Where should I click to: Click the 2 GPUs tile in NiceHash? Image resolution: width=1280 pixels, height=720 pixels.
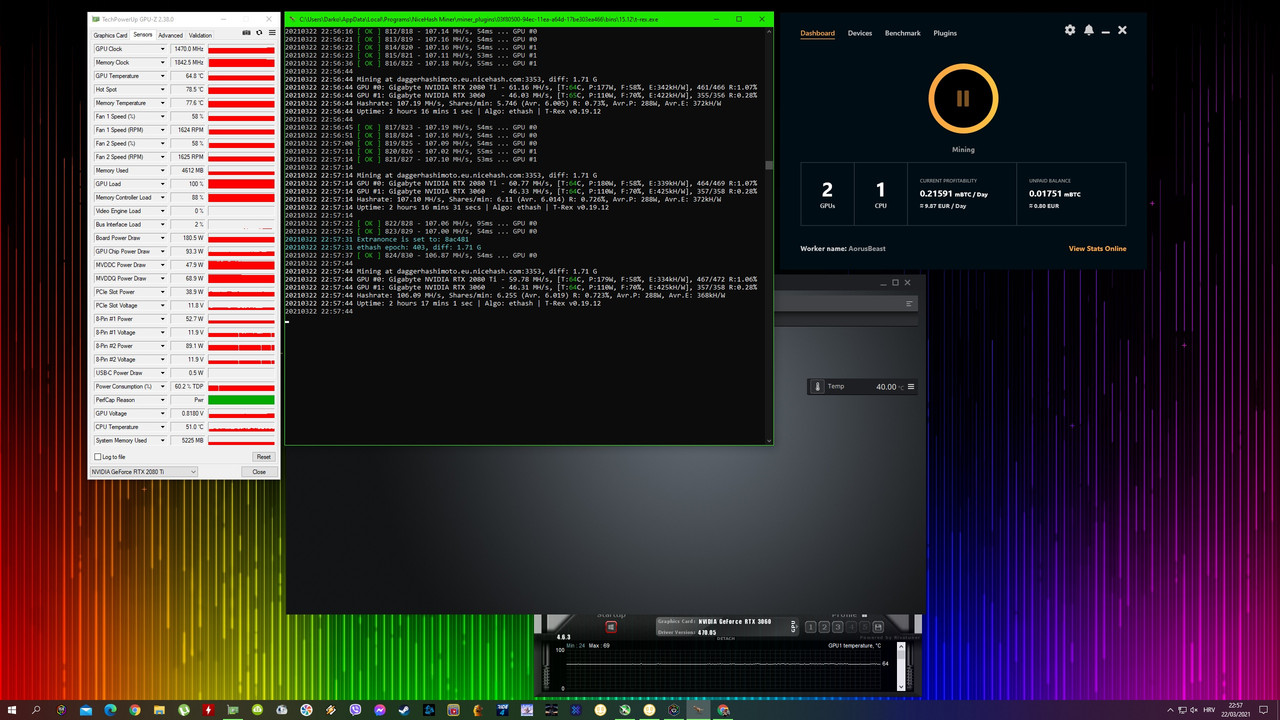(827, 196)
